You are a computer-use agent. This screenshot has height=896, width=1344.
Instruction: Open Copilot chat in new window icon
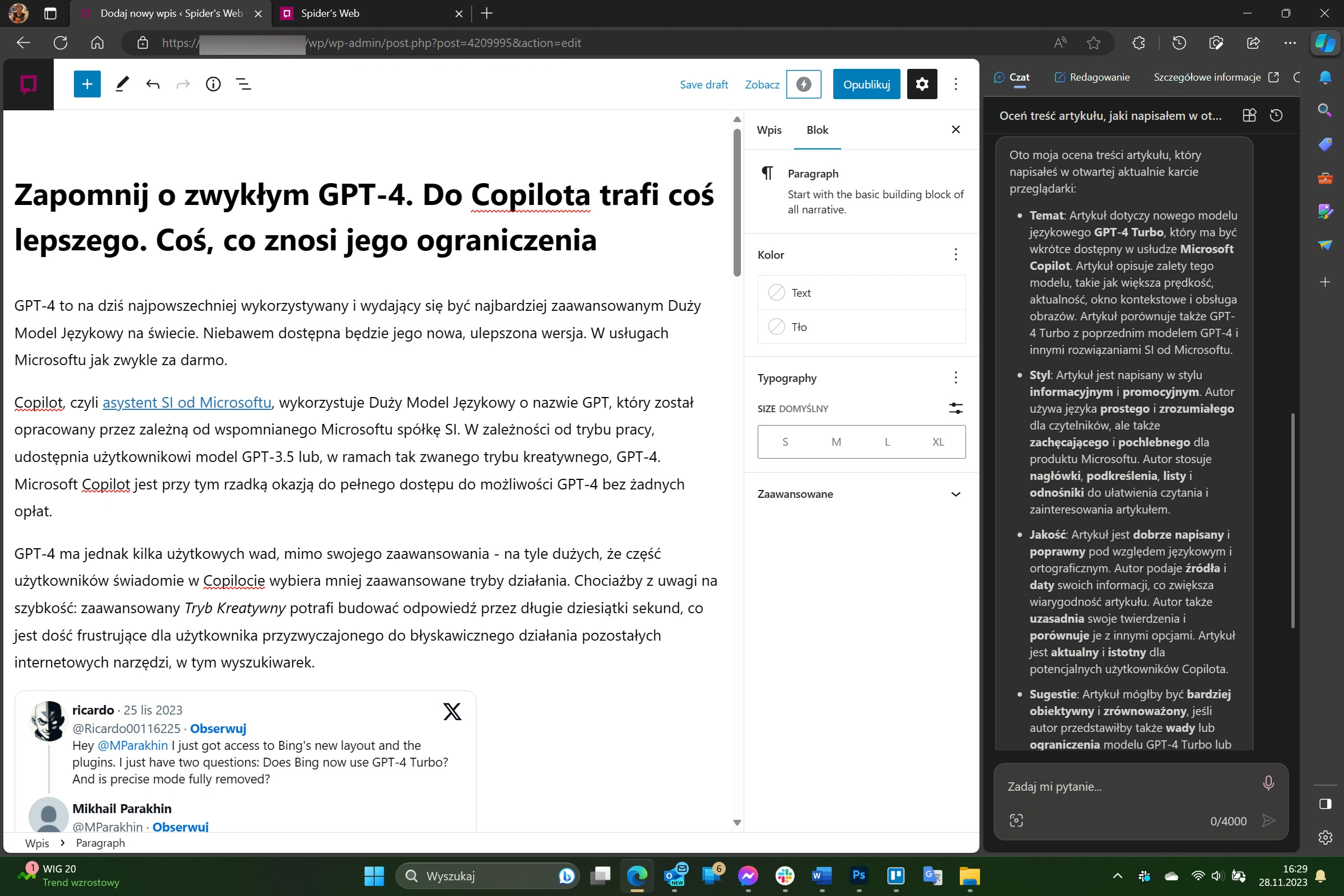[1273, 77]
